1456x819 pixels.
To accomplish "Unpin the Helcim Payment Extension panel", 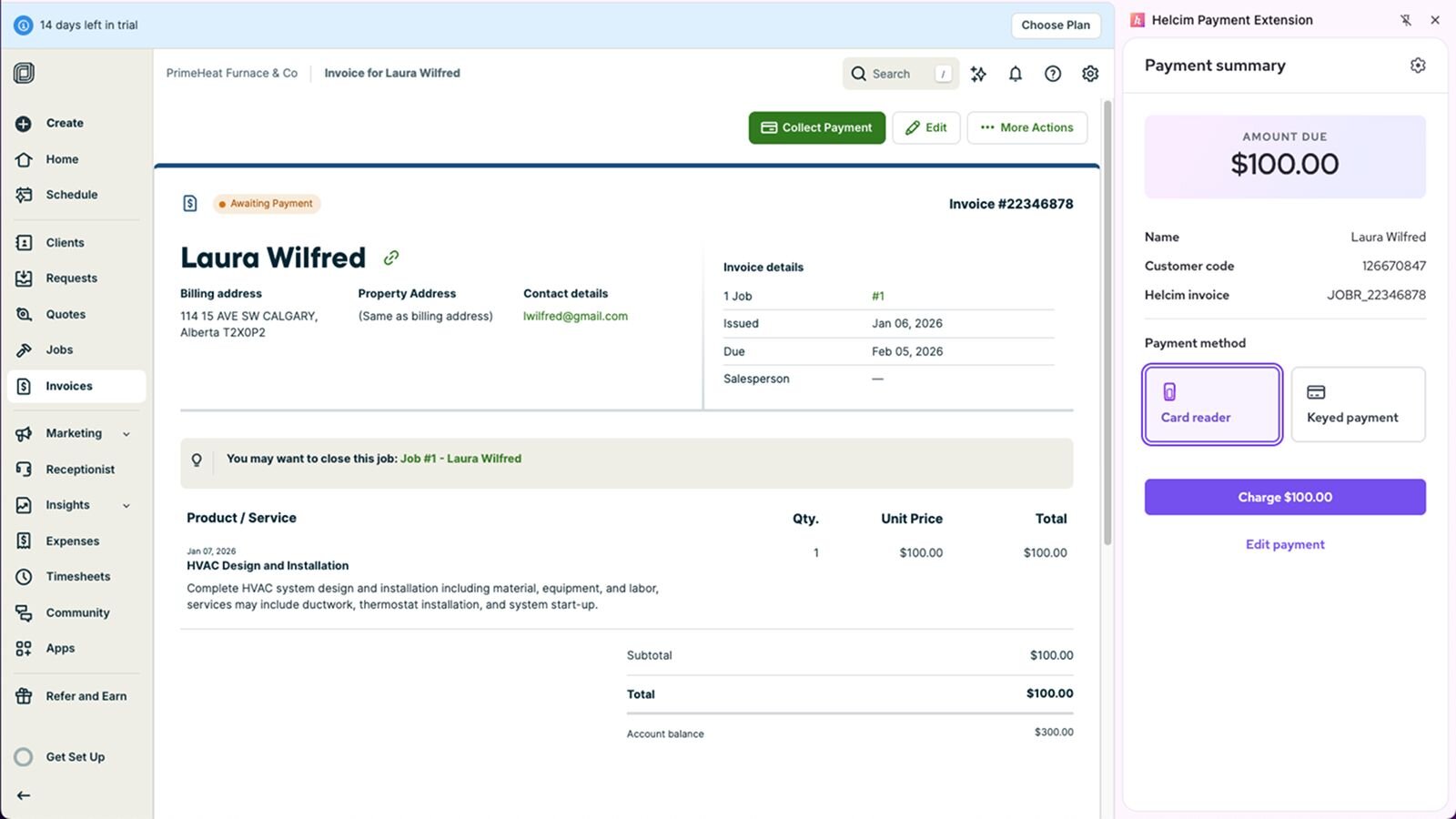I will pos(1406,20).
